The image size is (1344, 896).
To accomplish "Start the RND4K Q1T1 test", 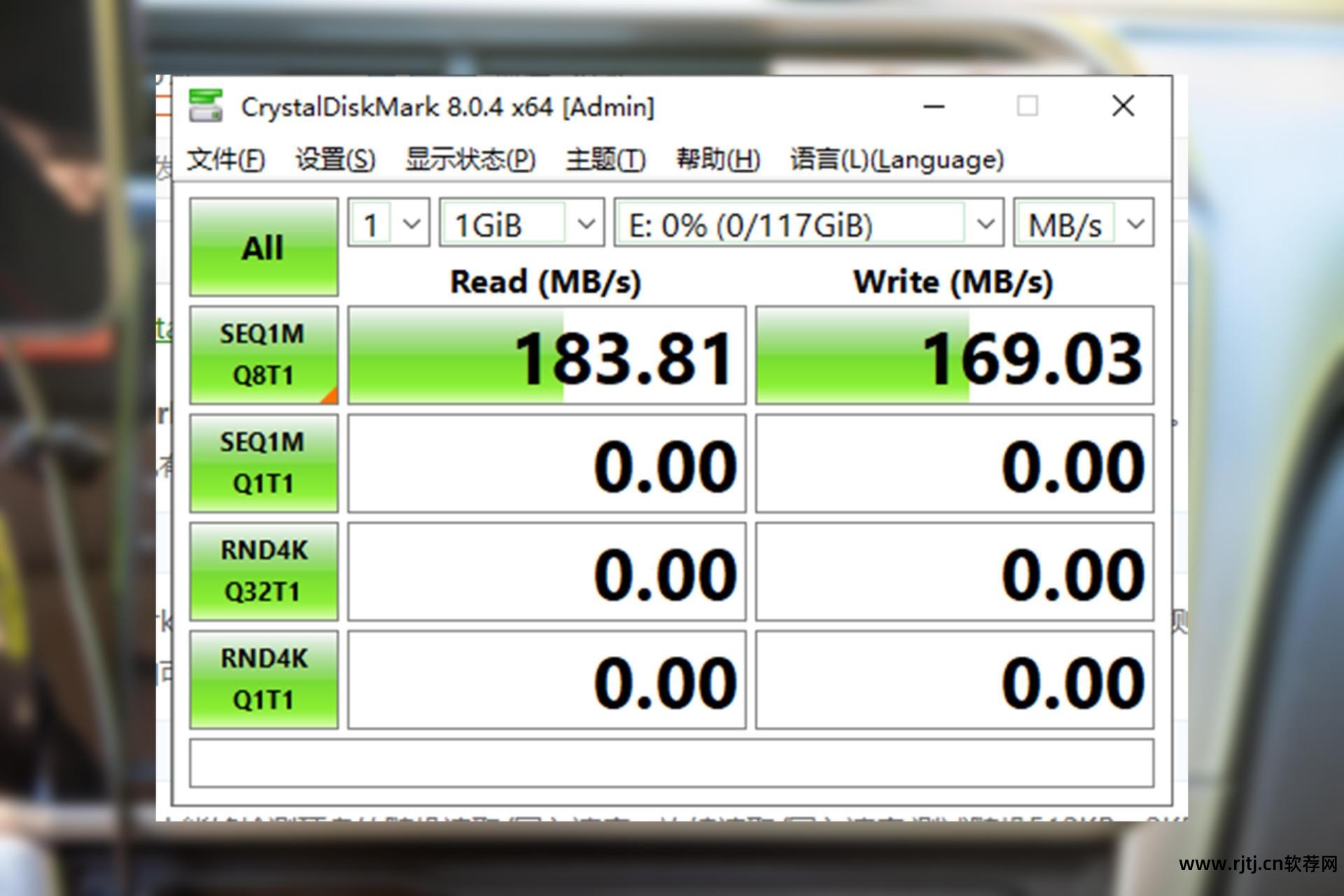I will (264, 680).
